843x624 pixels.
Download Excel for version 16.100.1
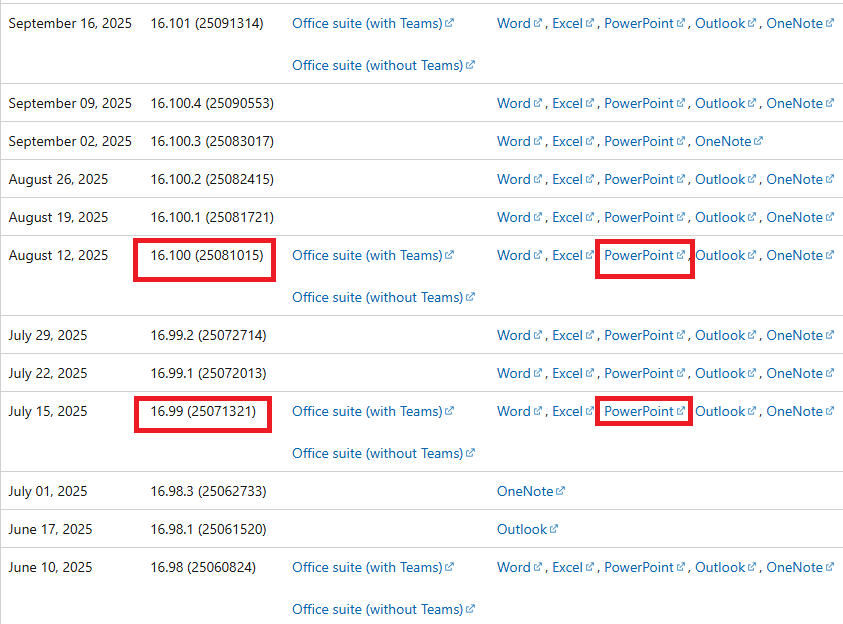[573, 218]
